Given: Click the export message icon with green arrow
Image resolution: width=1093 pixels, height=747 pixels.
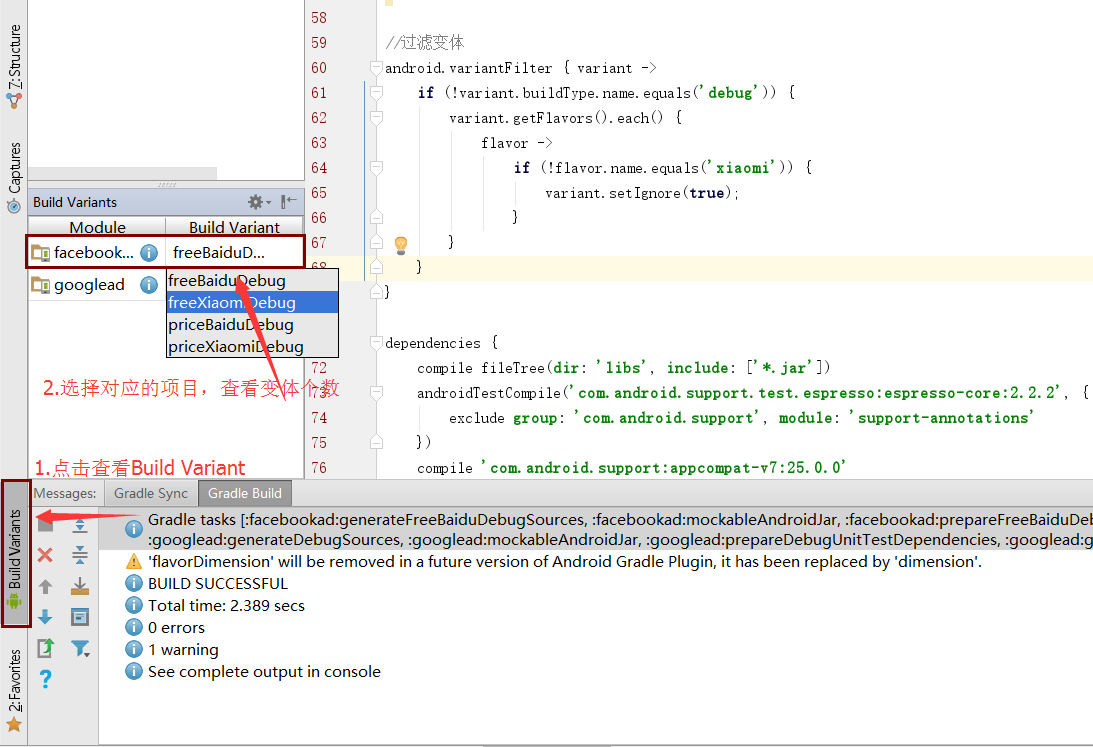Looking at the screenshot, I should pyautogui.click(x=45, y=648).
